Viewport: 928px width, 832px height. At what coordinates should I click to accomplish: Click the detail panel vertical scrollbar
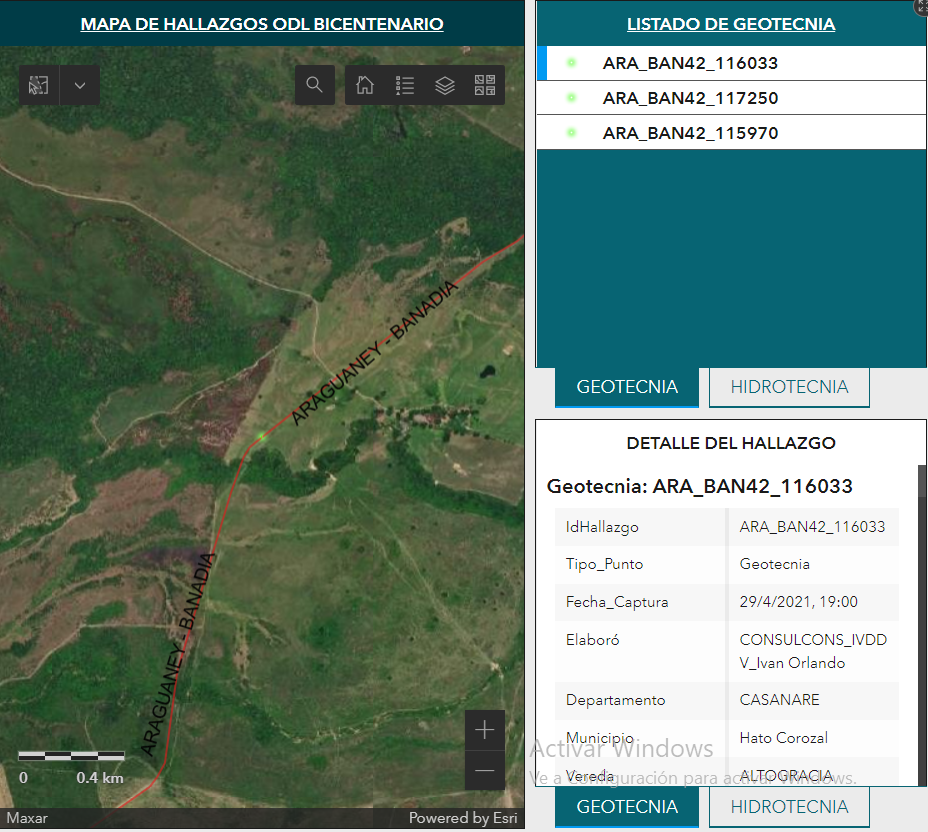(921, 600)
